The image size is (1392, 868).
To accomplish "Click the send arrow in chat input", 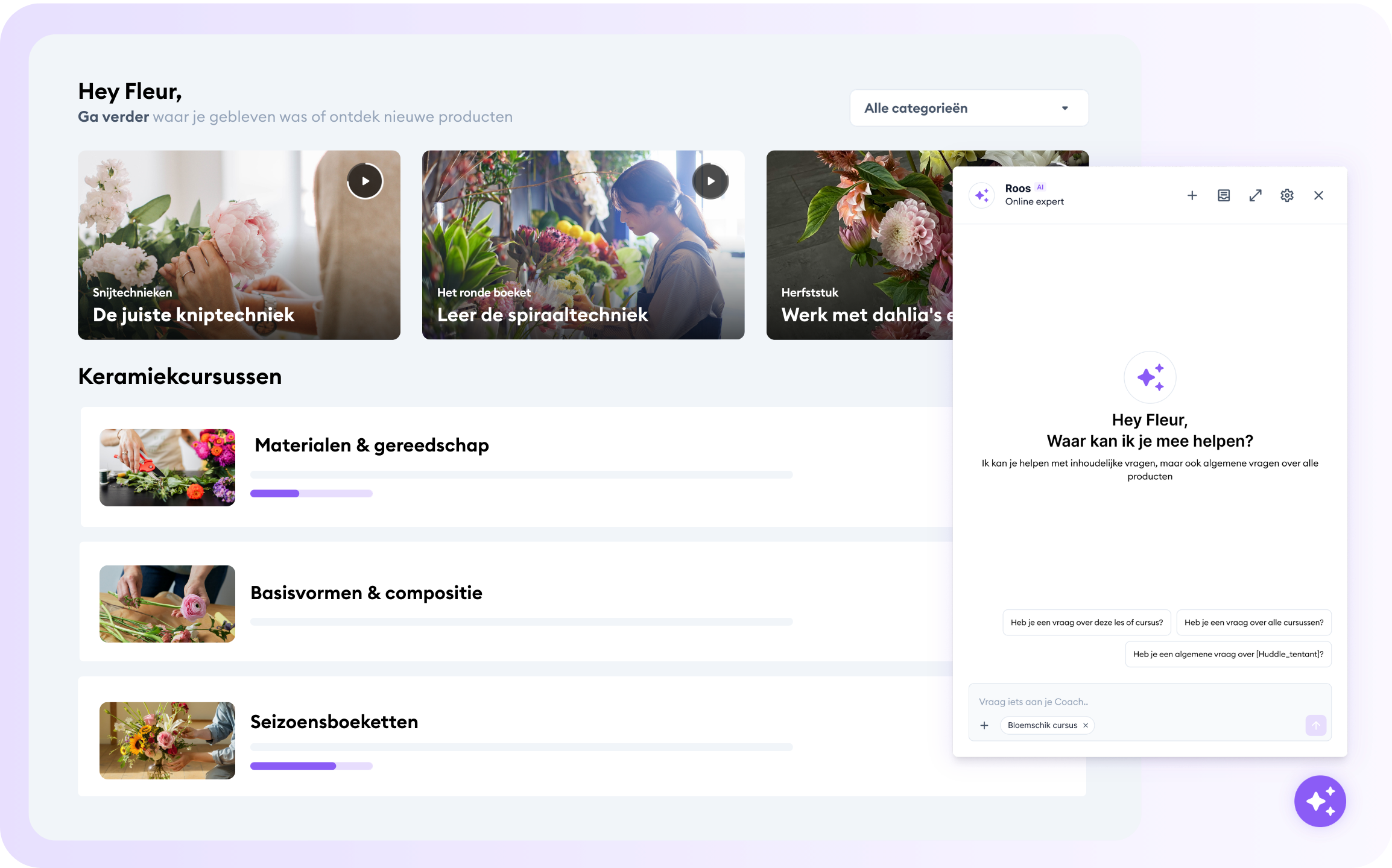I will coord(1315,725).
